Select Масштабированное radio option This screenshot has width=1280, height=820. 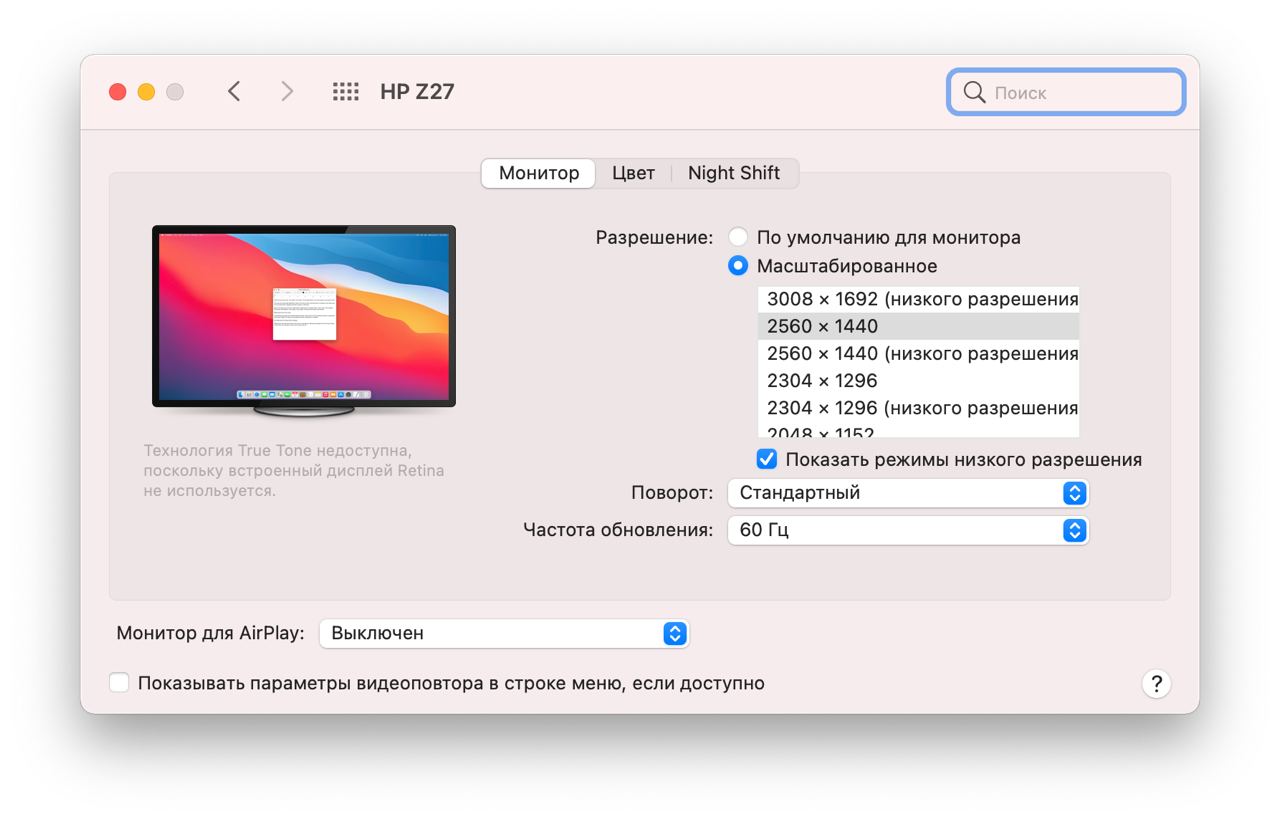[738, 266]
